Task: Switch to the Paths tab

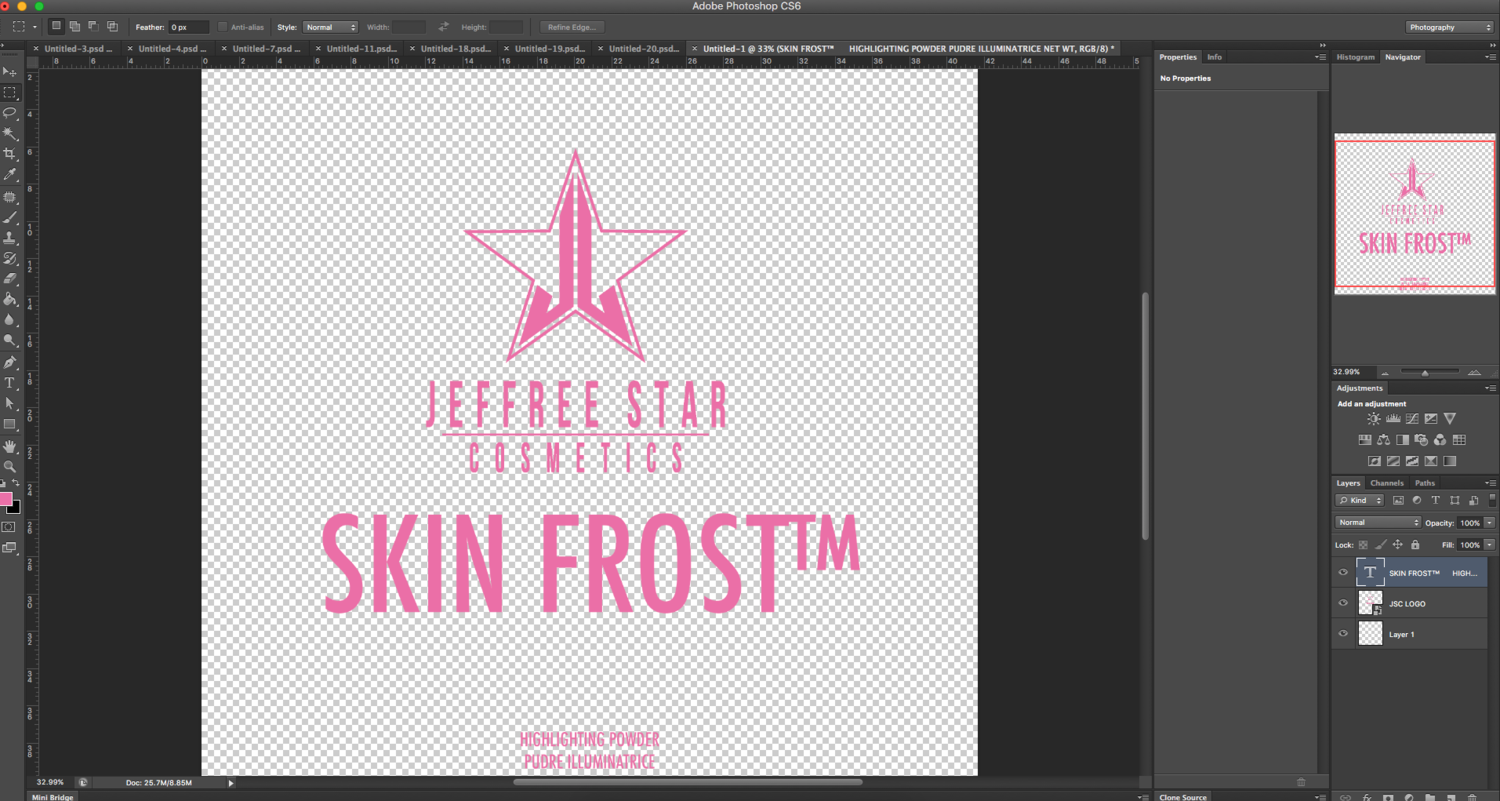Action: pyautogui.click(x=1425, y=483)
